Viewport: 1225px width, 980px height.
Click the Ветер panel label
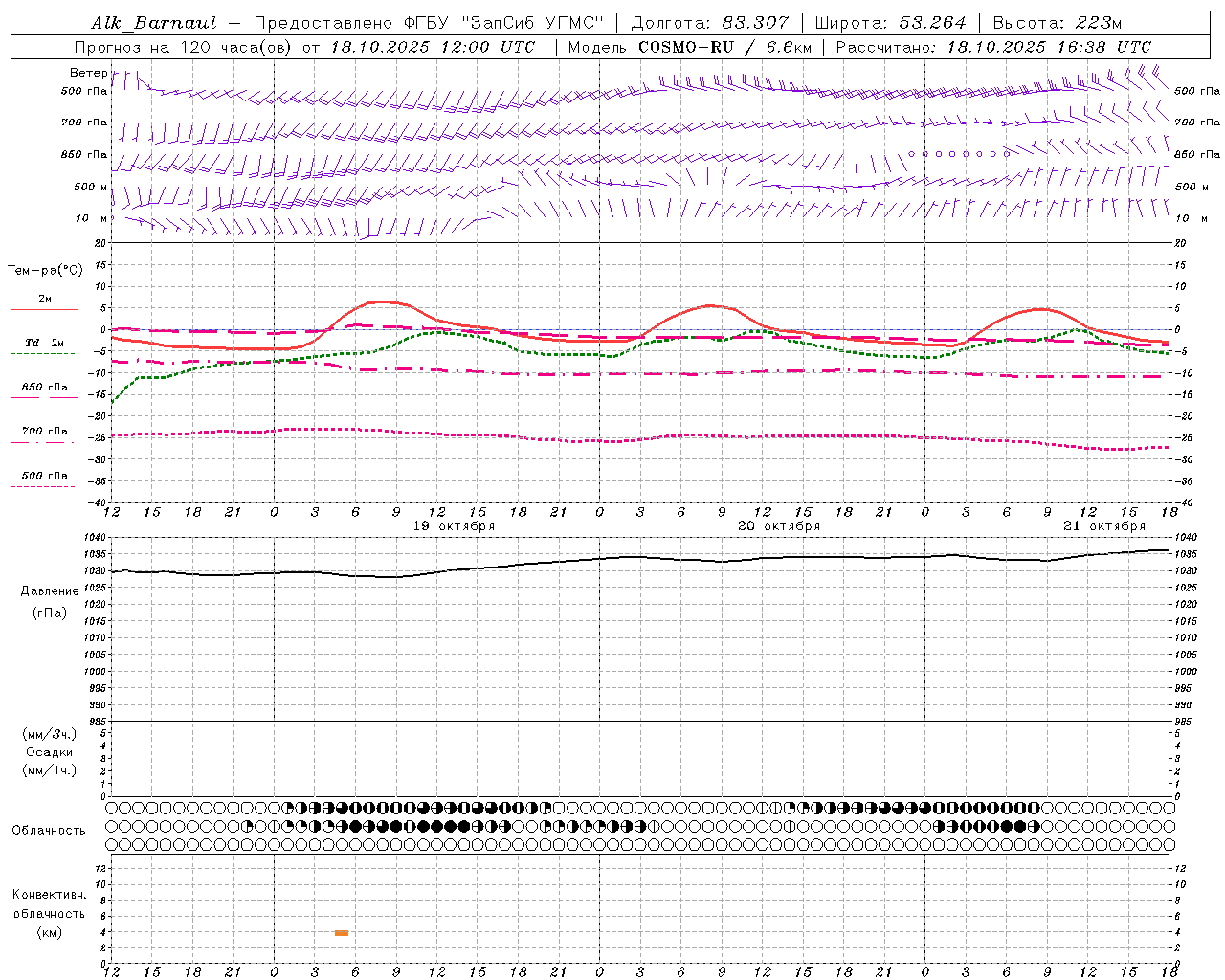click(88, 73)
